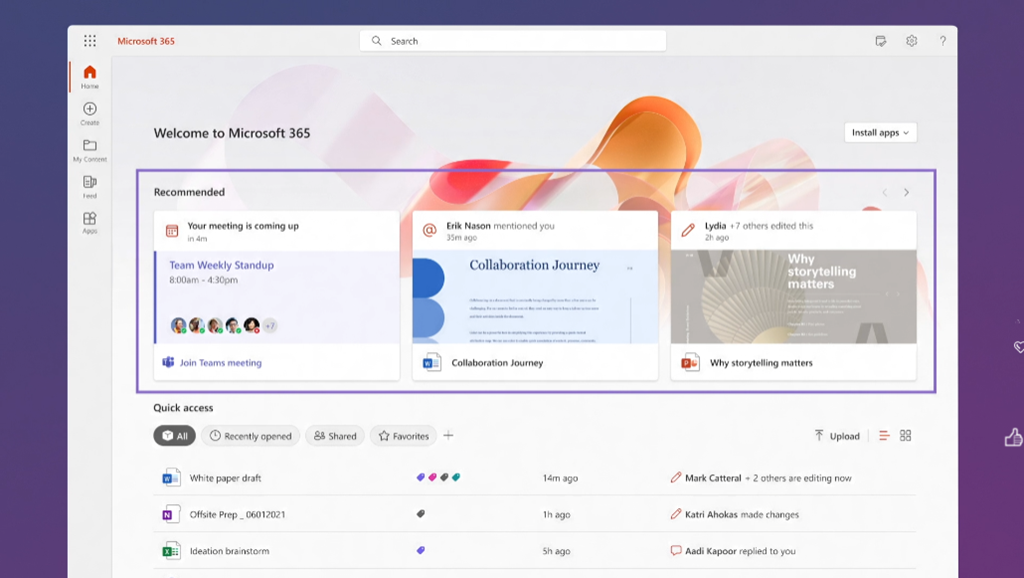Open My Content folder icon

pos(90,146)
